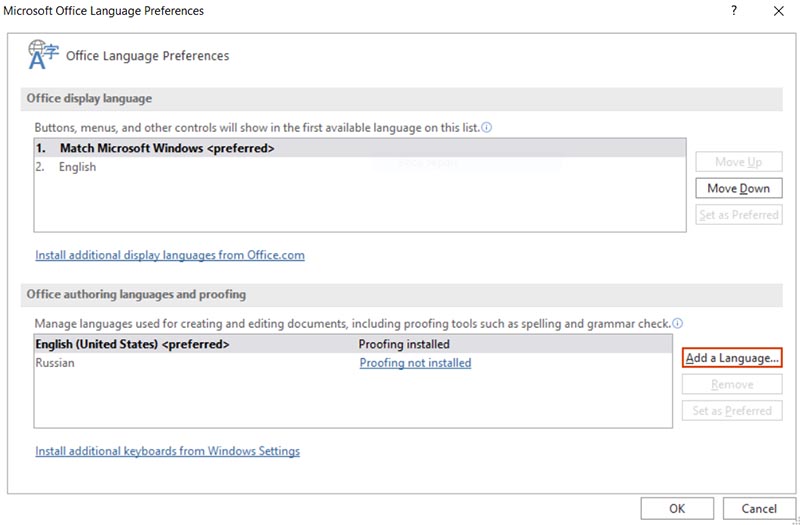Click the Proofing installed status text

(x=404, y=344)
